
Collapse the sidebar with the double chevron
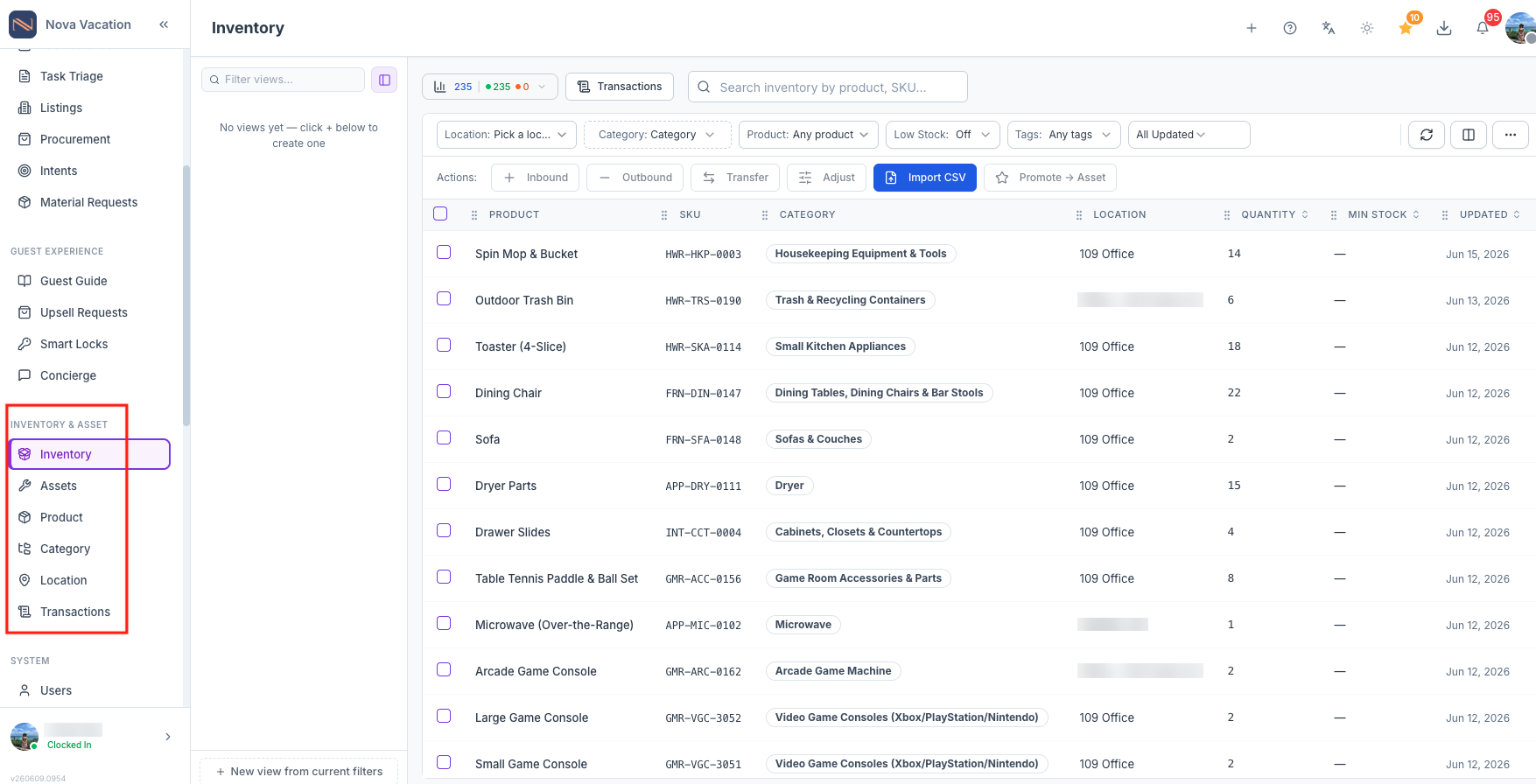164,24
